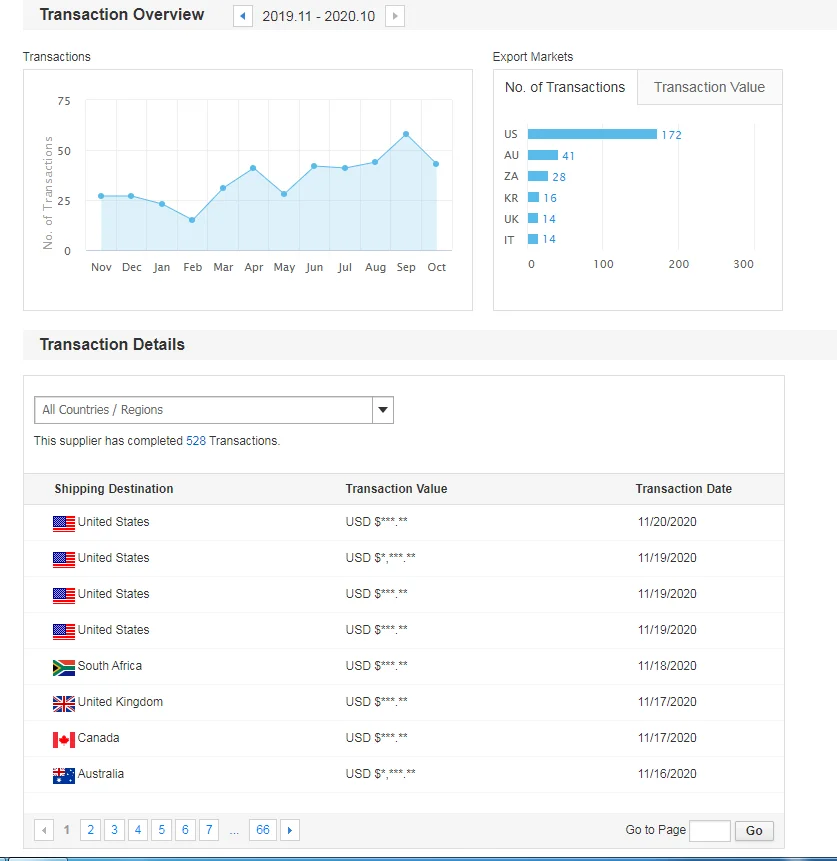
Task: Select the No. of Transactions tab
Action: pyautogui.click(x=565, y=88)
